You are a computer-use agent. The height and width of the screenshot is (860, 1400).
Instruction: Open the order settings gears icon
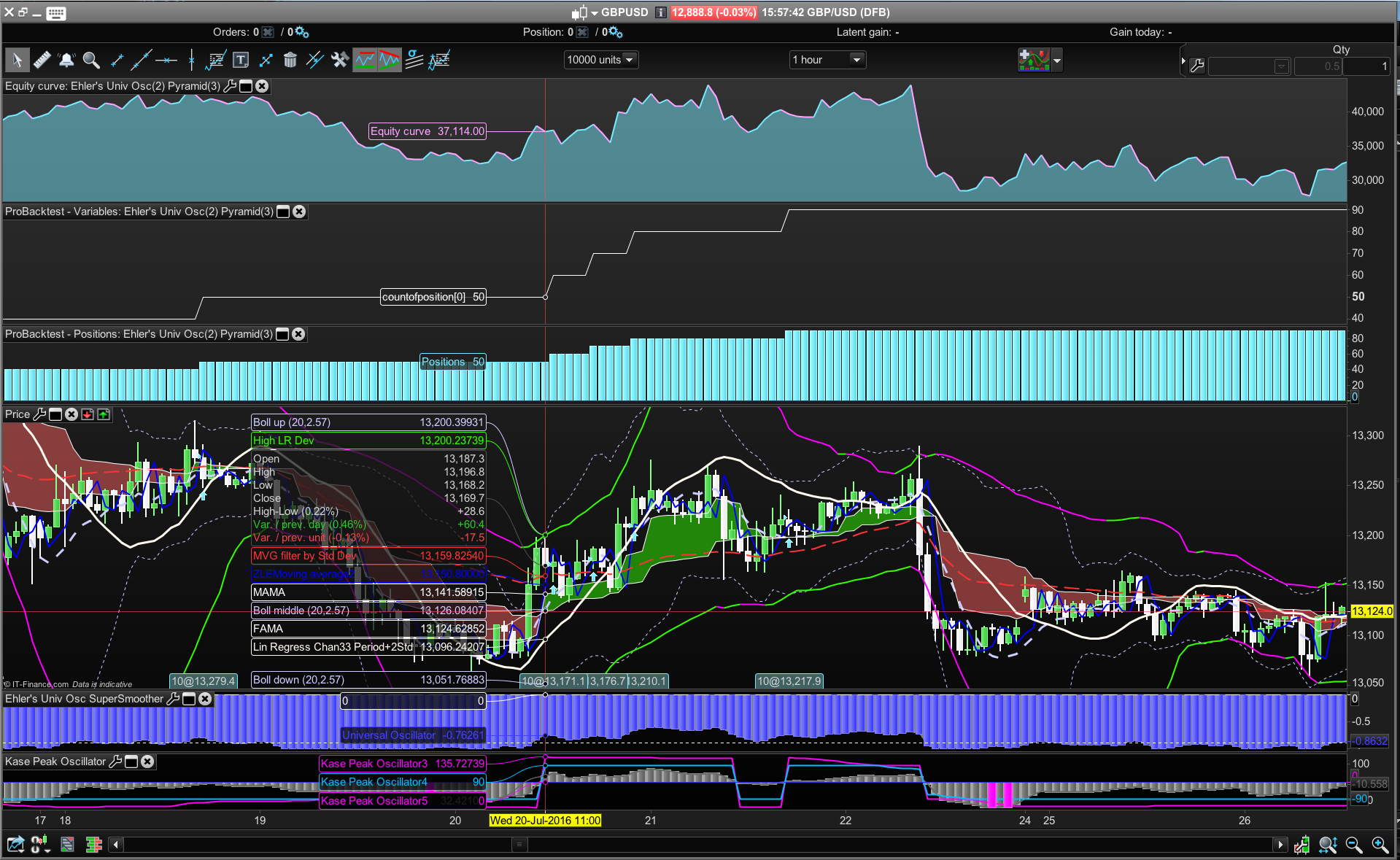pos(301,32)
